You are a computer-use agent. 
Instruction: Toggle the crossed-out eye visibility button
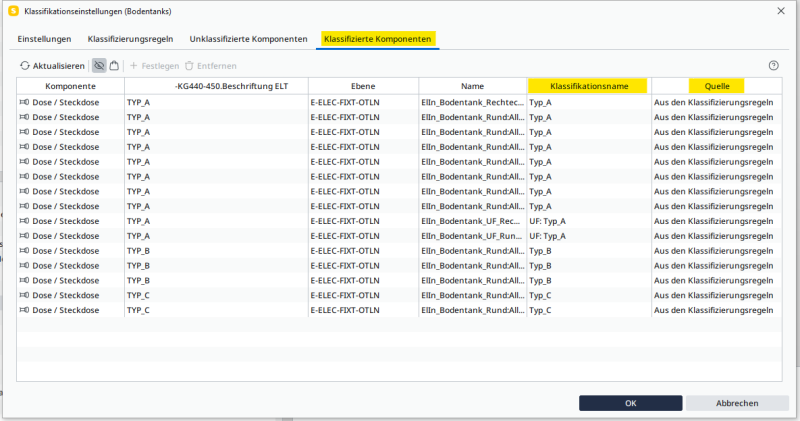99,66
